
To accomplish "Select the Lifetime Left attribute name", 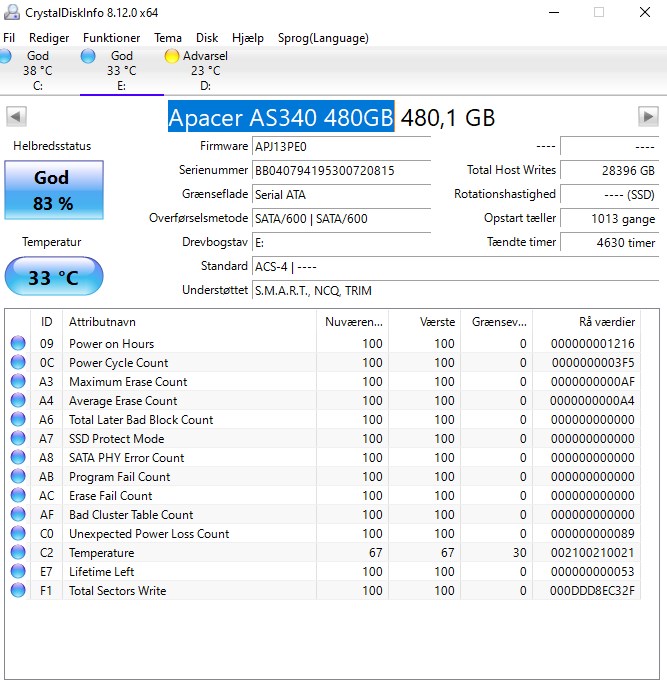I will (101, 572).
